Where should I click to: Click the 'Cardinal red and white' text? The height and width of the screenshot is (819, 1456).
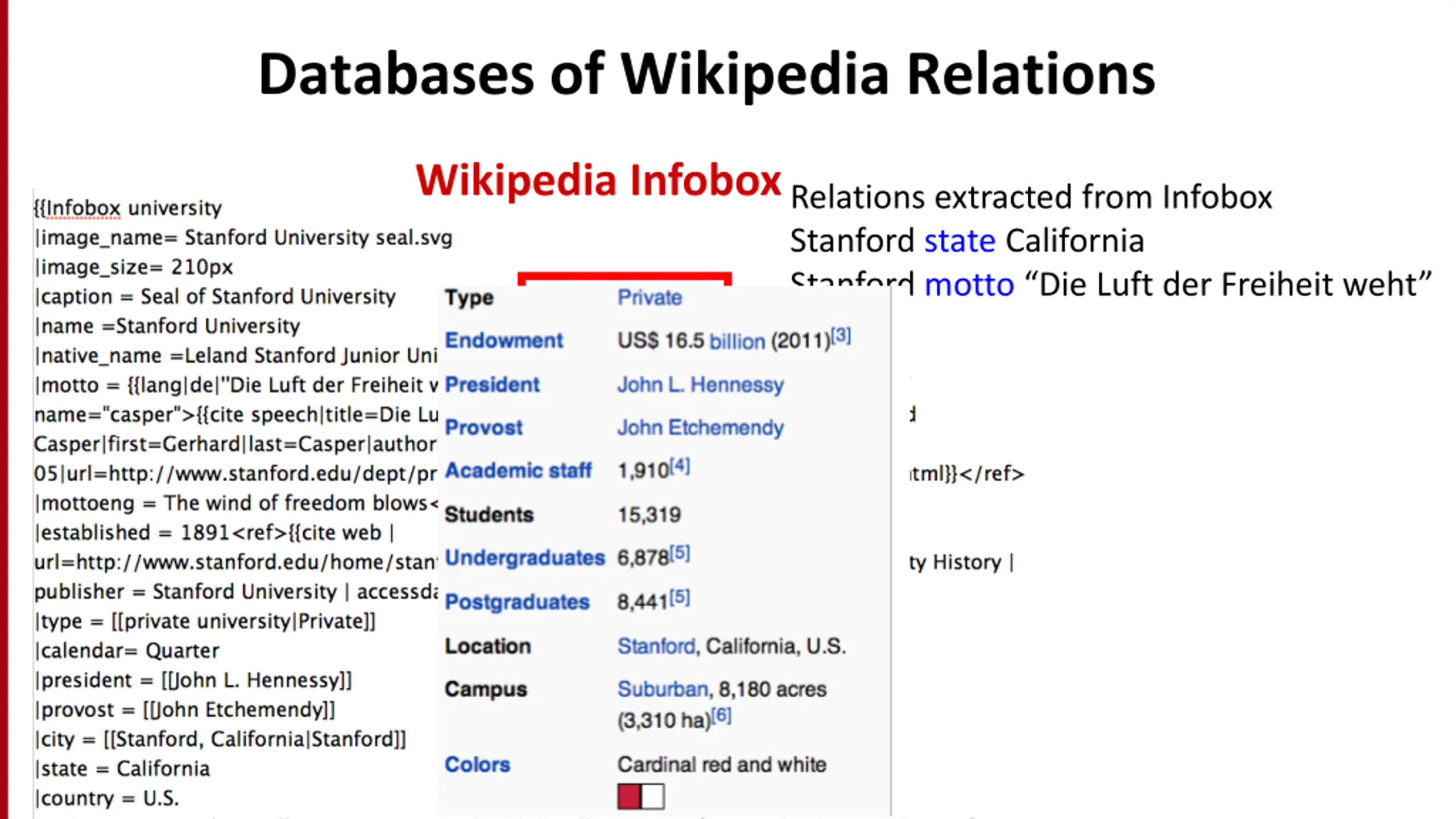pyautogui.click(x=722, y=765)
